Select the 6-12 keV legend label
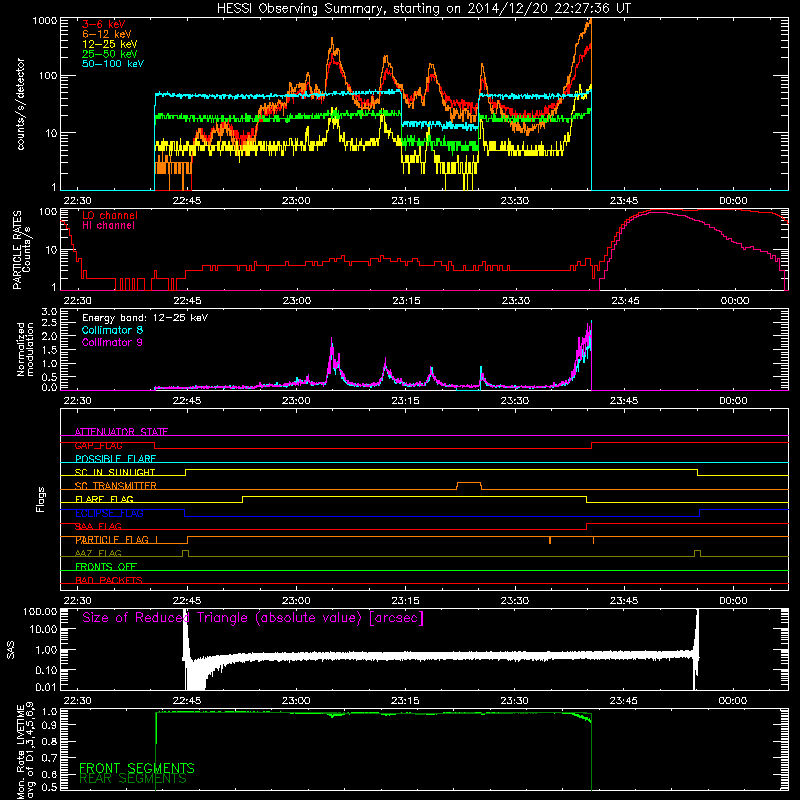Image resolution: width=800 pixels, height=800 pixels. point(107,34)
